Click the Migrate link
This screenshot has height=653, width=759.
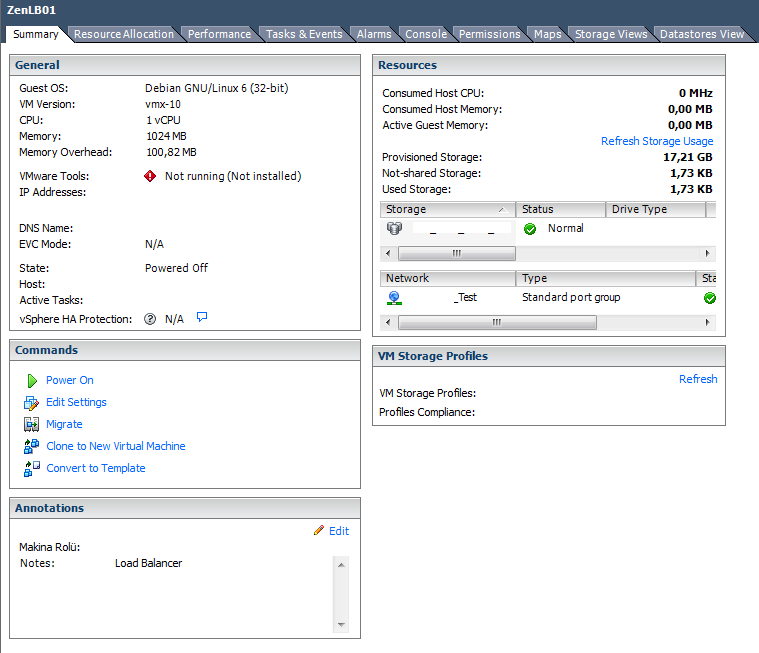[64, 425]
